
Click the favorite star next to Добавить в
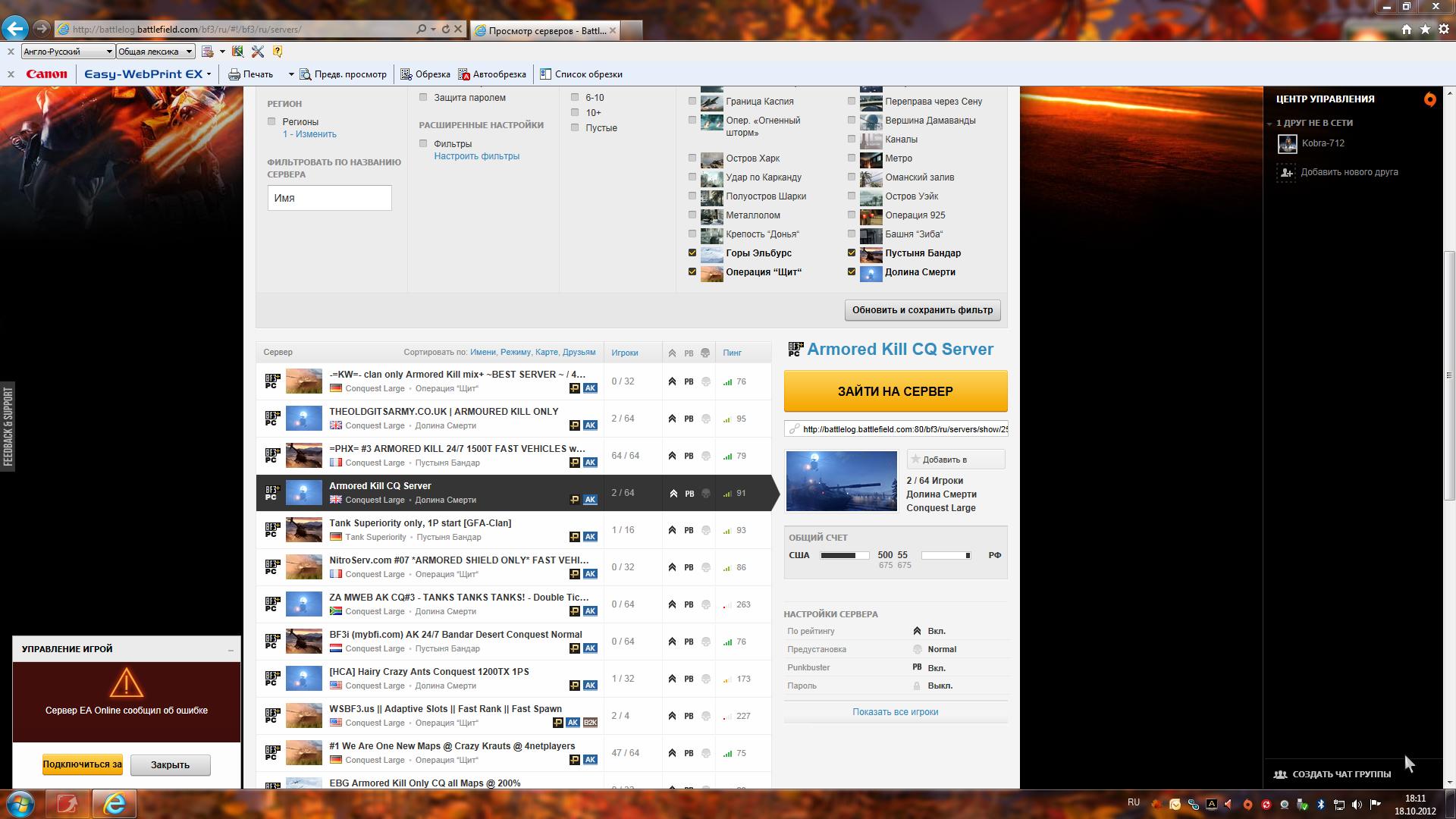[915, 460]
